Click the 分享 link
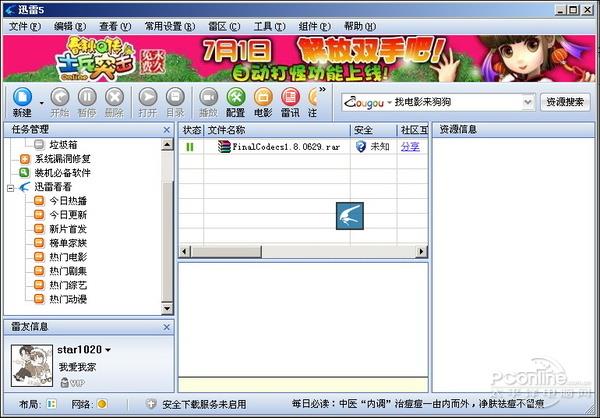The height and width of the screenshot is (418, 600). point(410,147)
